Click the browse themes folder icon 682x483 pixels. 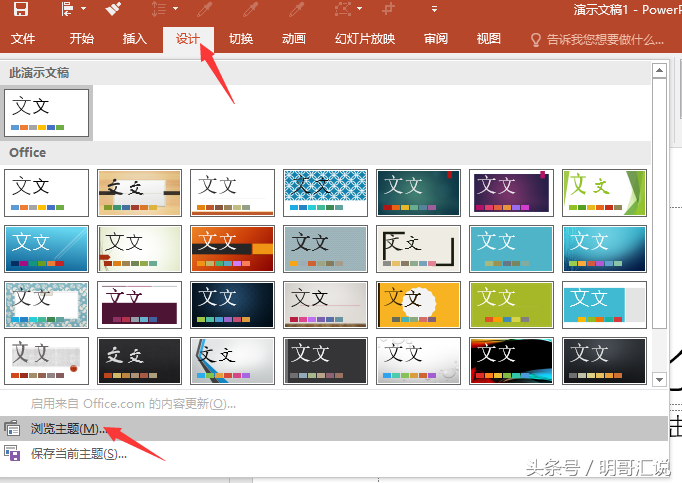pos(12,429)
